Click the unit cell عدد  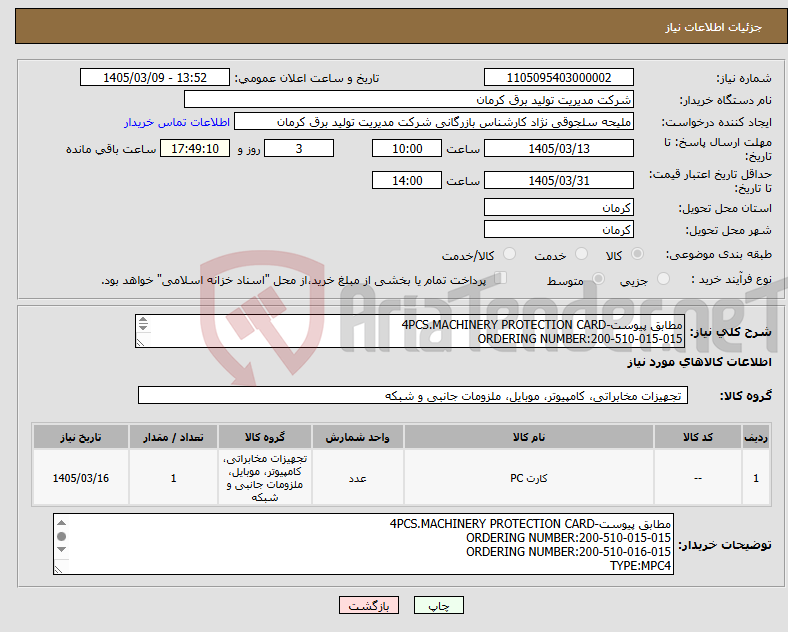click(x=357, y=478)
